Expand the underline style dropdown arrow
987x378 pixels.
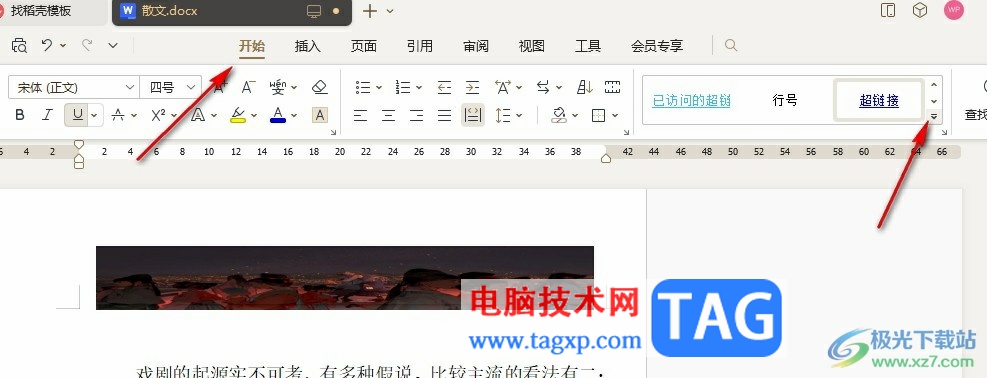pyautogui.click(x=94, y=115)
